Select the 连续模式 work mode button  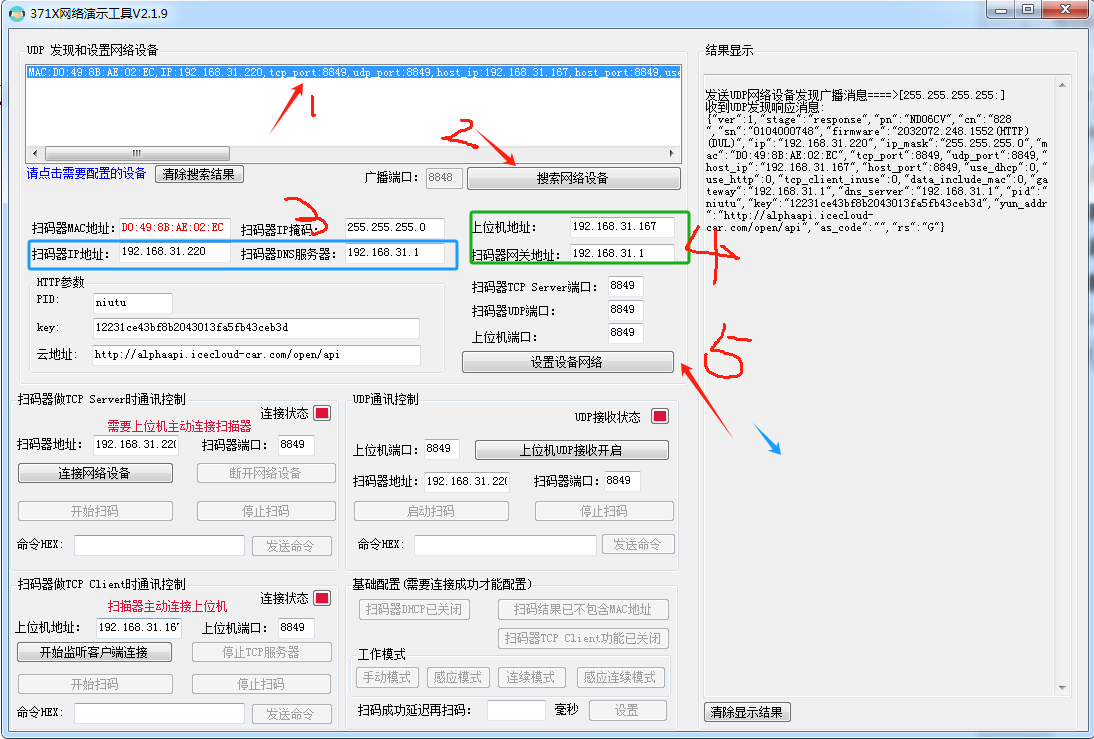pyautogui.click(x=531, y=677)
